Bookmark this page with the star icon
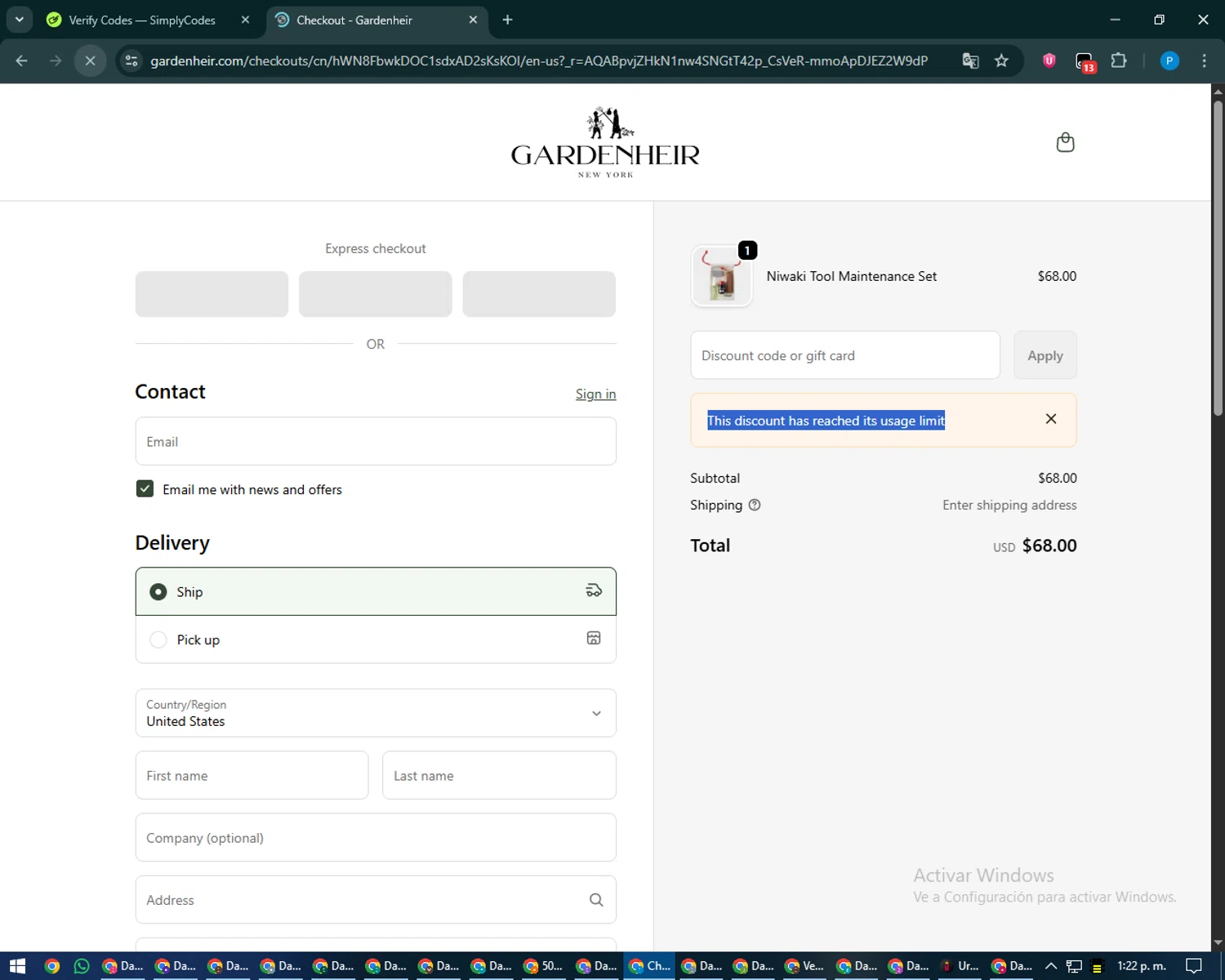The height and width of the screenshot is (980, 1225). (x=1001, y=60)
